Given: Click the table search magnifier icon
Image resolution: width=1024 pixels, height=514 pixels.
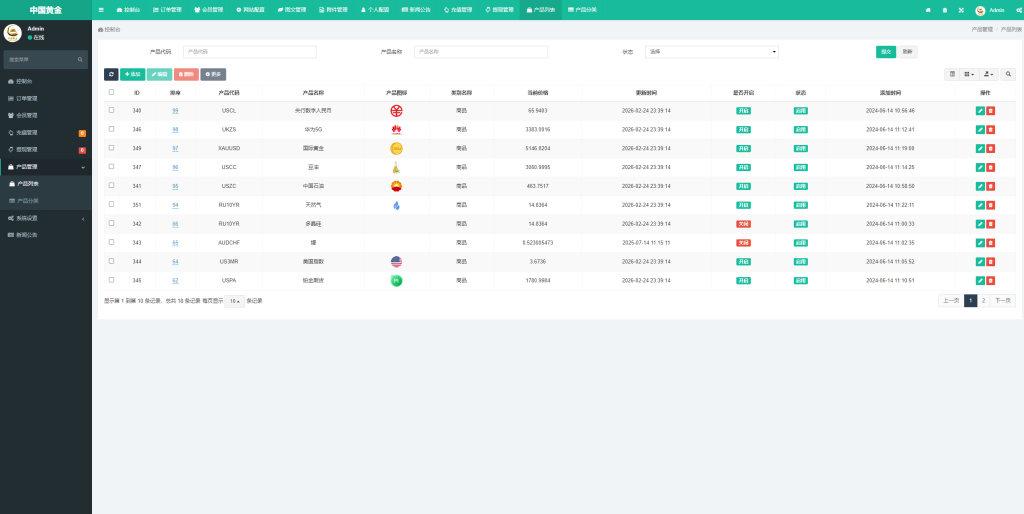Looking at the screenshot, I should pyautogui.click(x=1008, y=74).
